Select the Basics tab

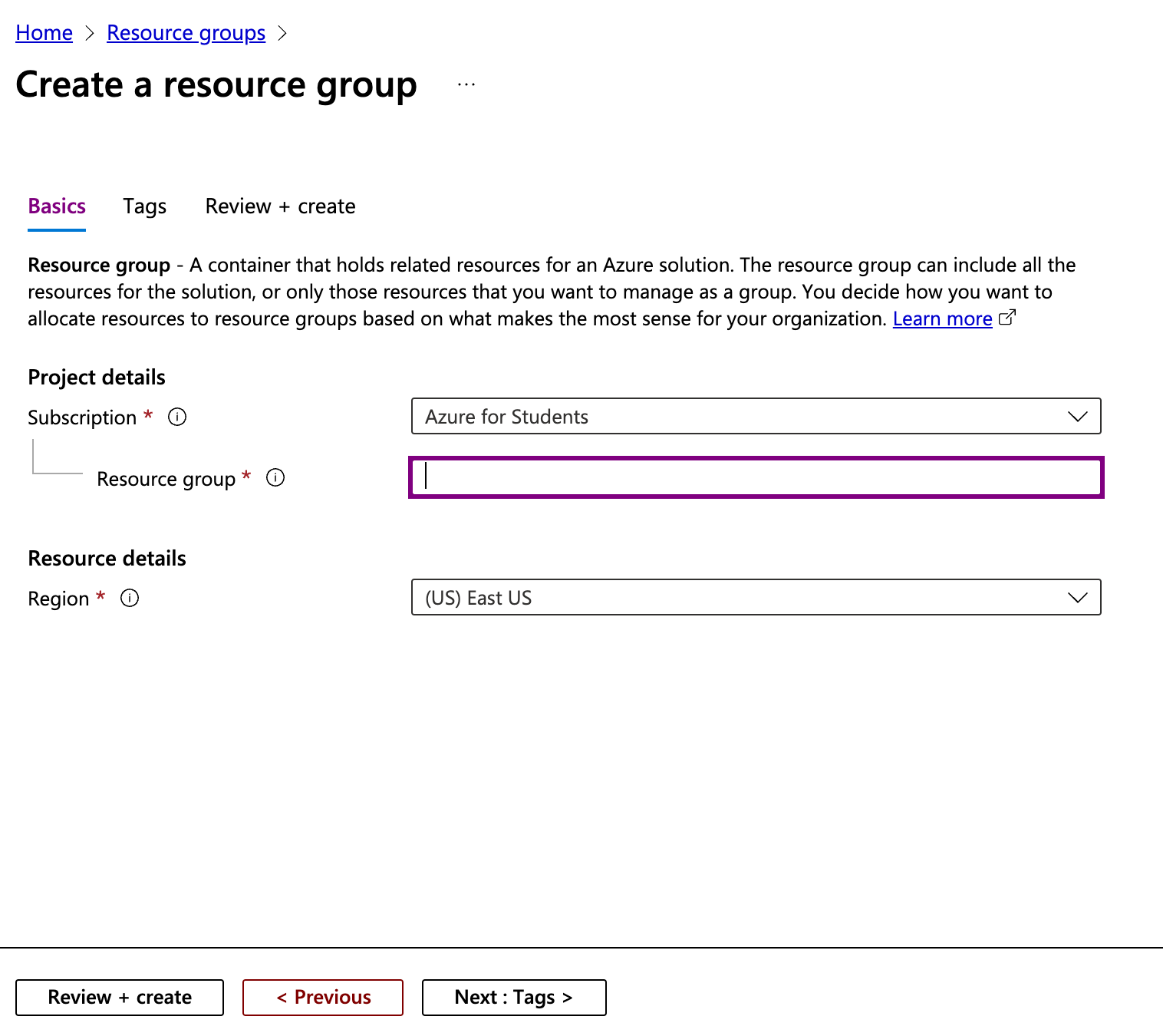pos(56,206)
